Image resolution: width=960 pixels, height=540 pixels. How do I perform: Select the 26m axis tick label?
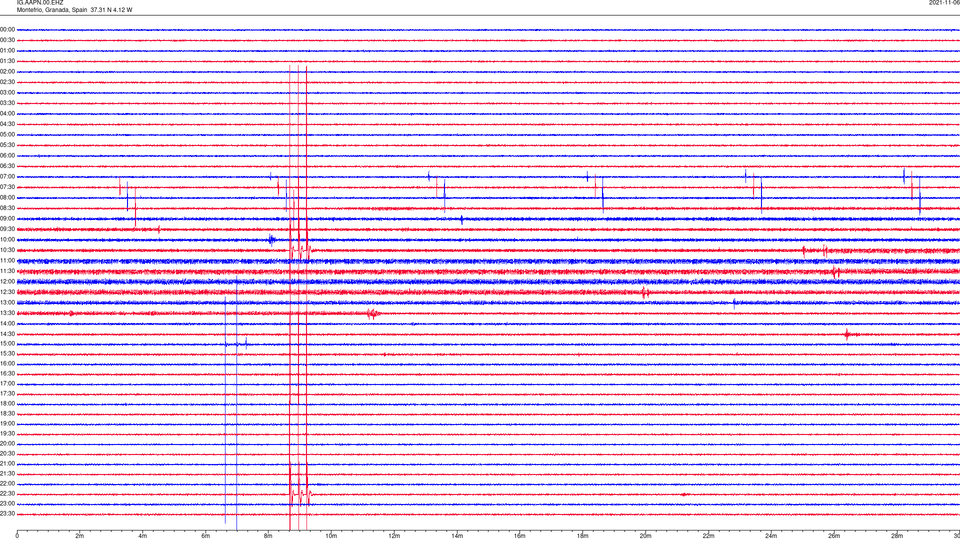(x=834, y=536)
